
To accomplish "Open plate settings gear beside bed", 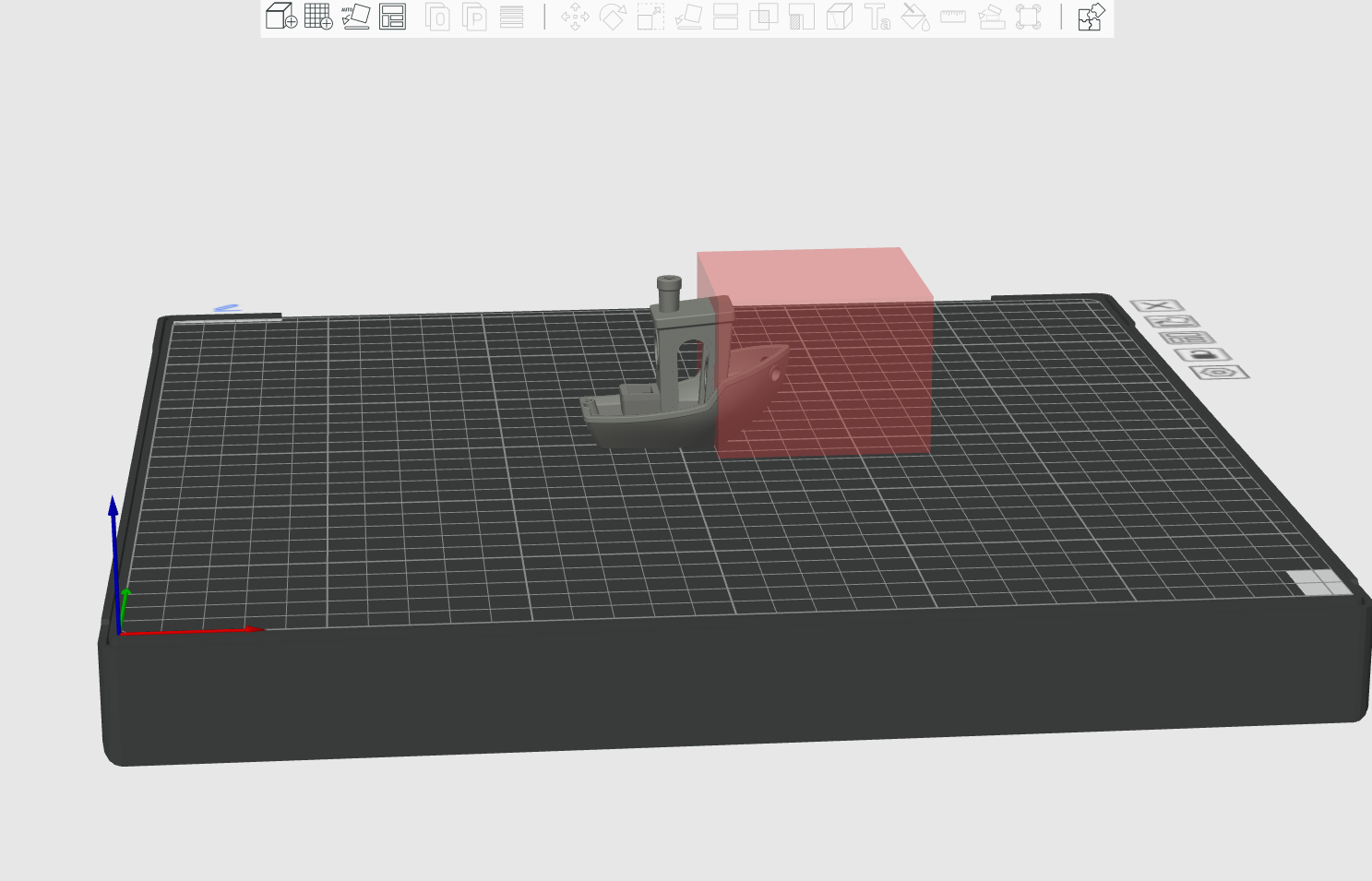I will coord(1219,373).
